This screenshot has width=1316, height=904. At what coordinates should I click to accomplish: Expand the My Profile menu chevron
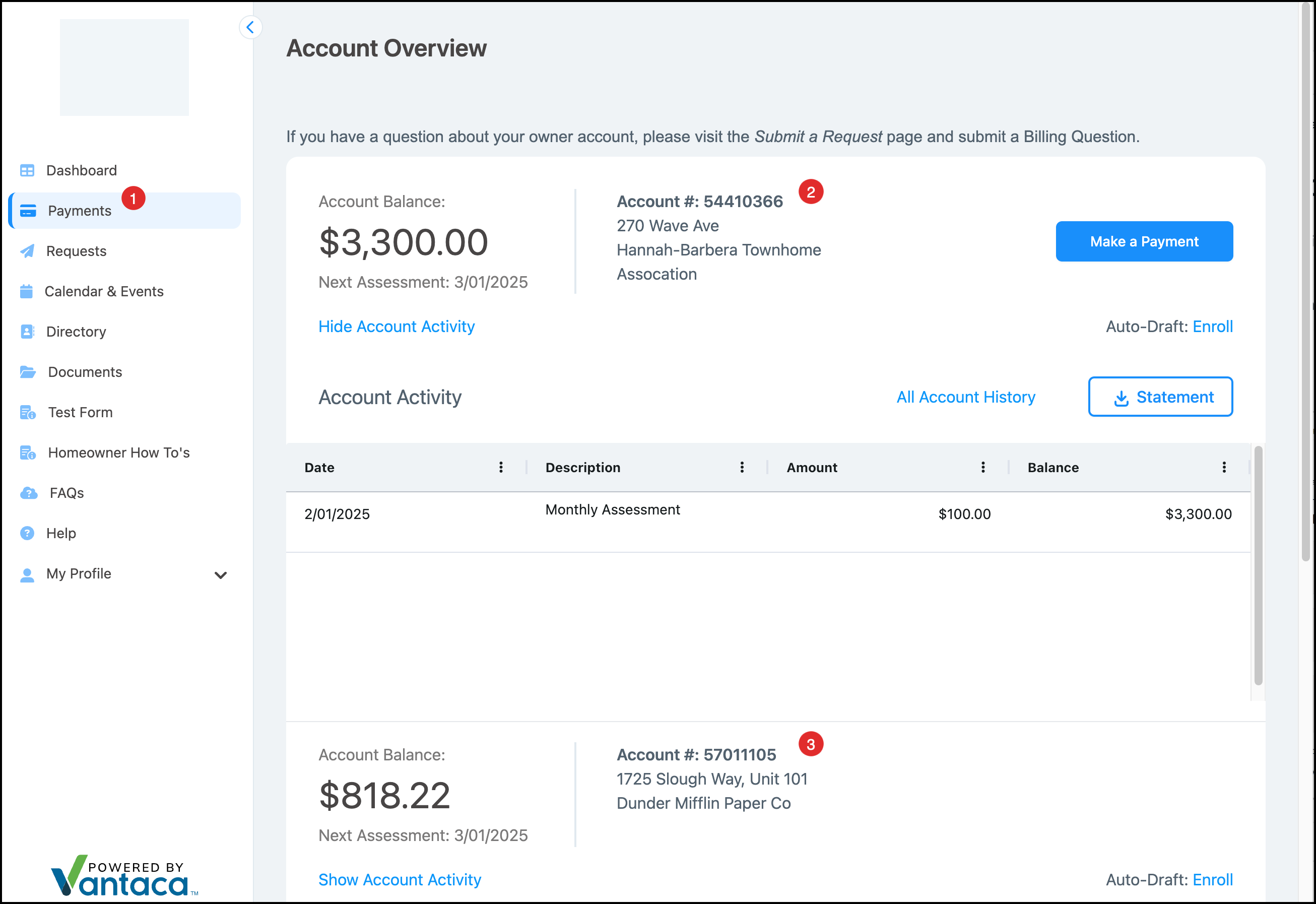coord(221,575)
